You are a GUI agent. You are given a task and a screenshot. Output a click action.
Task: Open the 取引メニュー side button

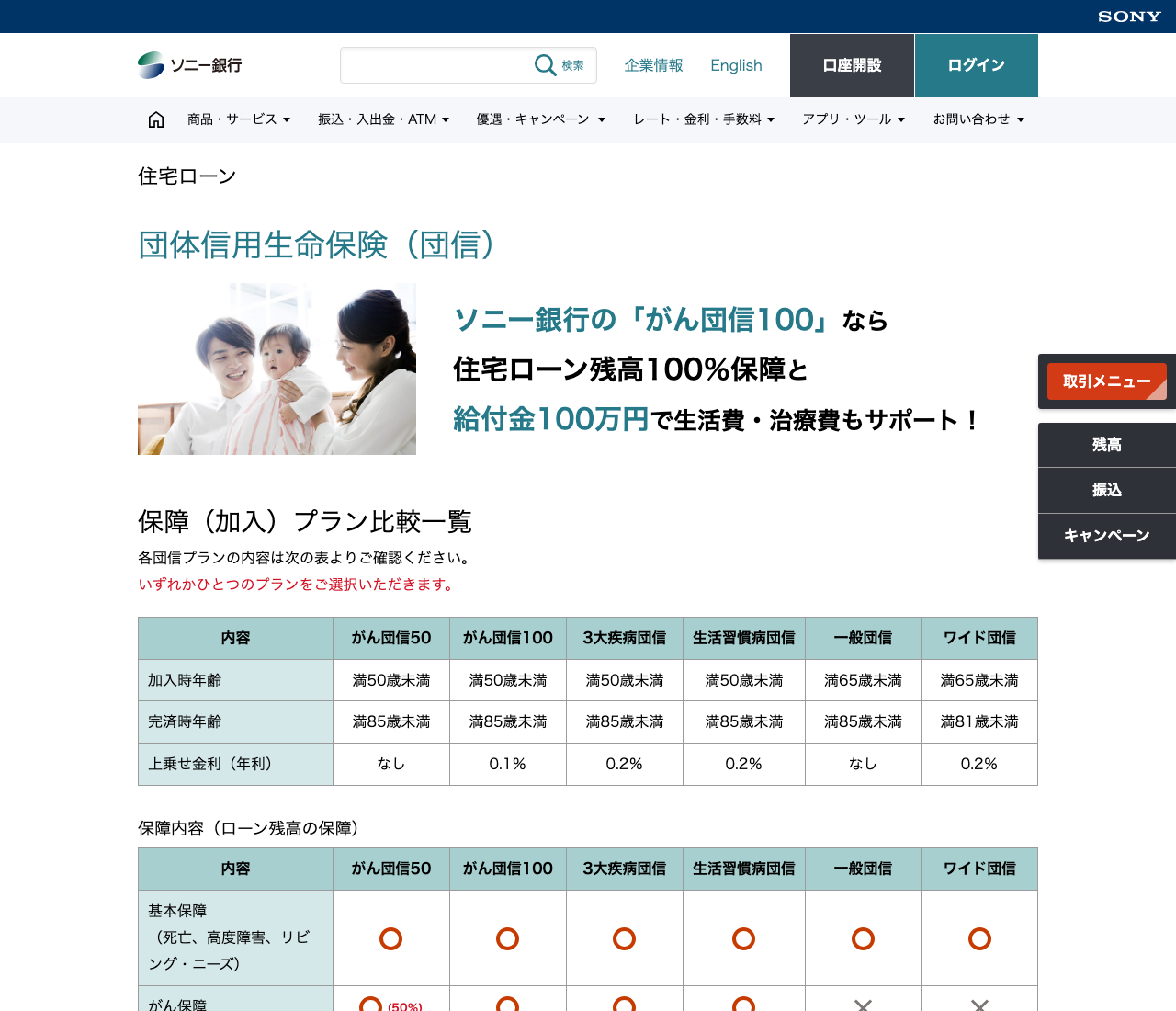point(1107,381)
